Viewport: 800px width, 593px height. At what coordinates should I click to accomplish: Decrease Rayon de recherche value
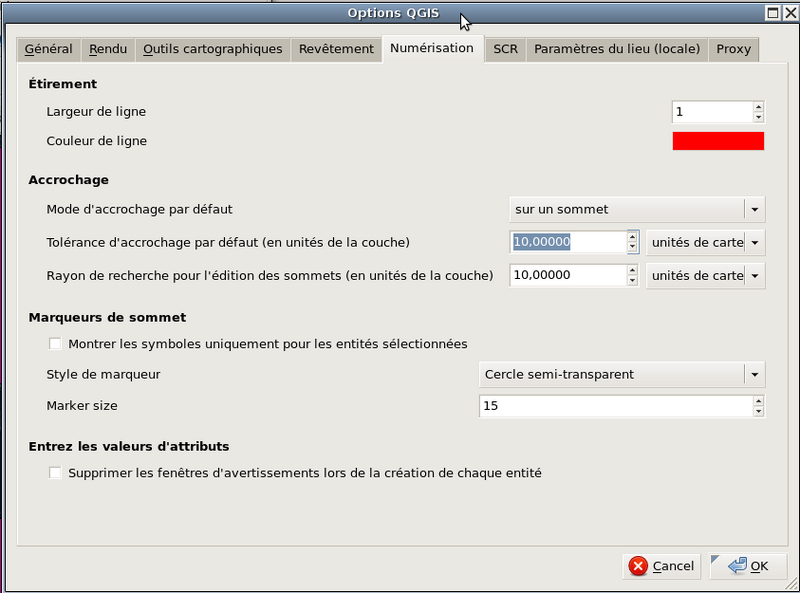(x=633, y=280)
